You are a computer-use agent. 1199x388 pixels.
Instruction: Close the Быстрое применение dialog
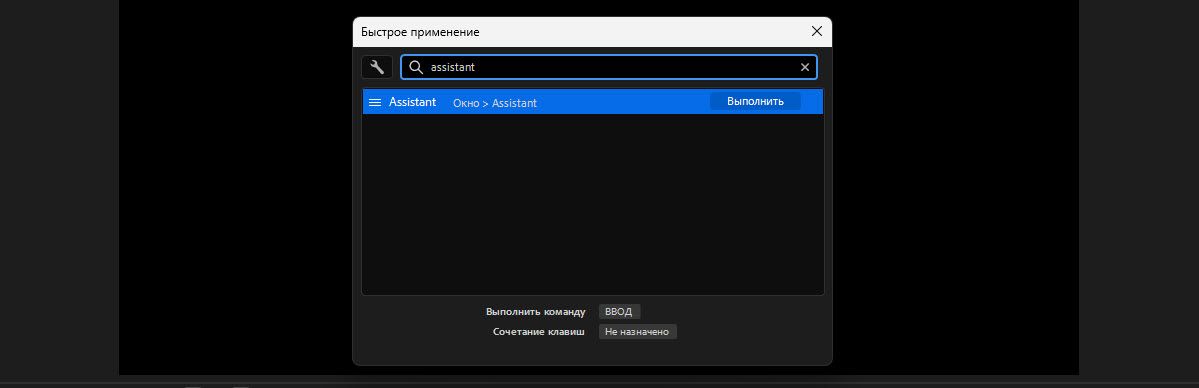pos(817,31)
